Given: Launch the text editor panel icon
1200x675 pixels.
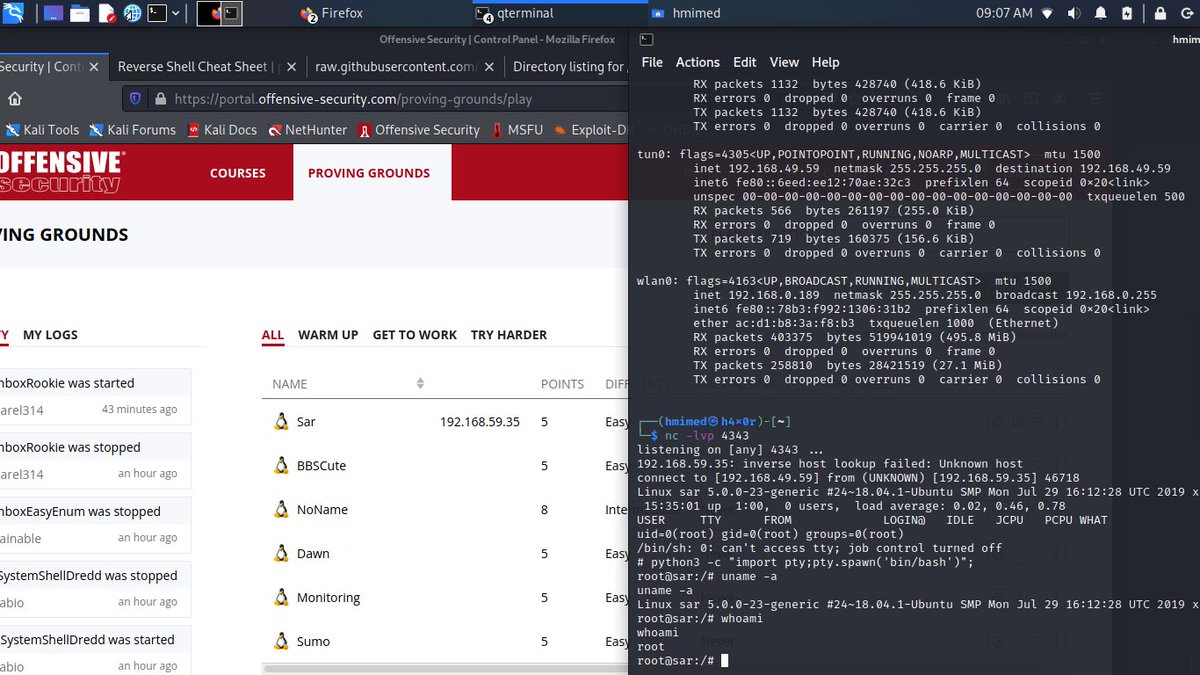Looking at the screenshot, I should pyautogui.click(x=105, y=14).
